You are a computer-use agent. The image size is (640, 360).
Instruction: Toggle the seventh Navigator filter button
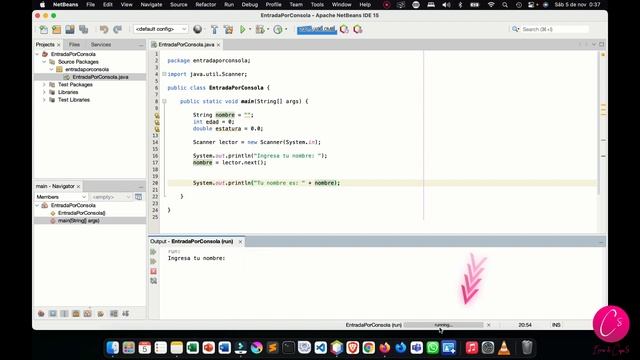point(114,313)
